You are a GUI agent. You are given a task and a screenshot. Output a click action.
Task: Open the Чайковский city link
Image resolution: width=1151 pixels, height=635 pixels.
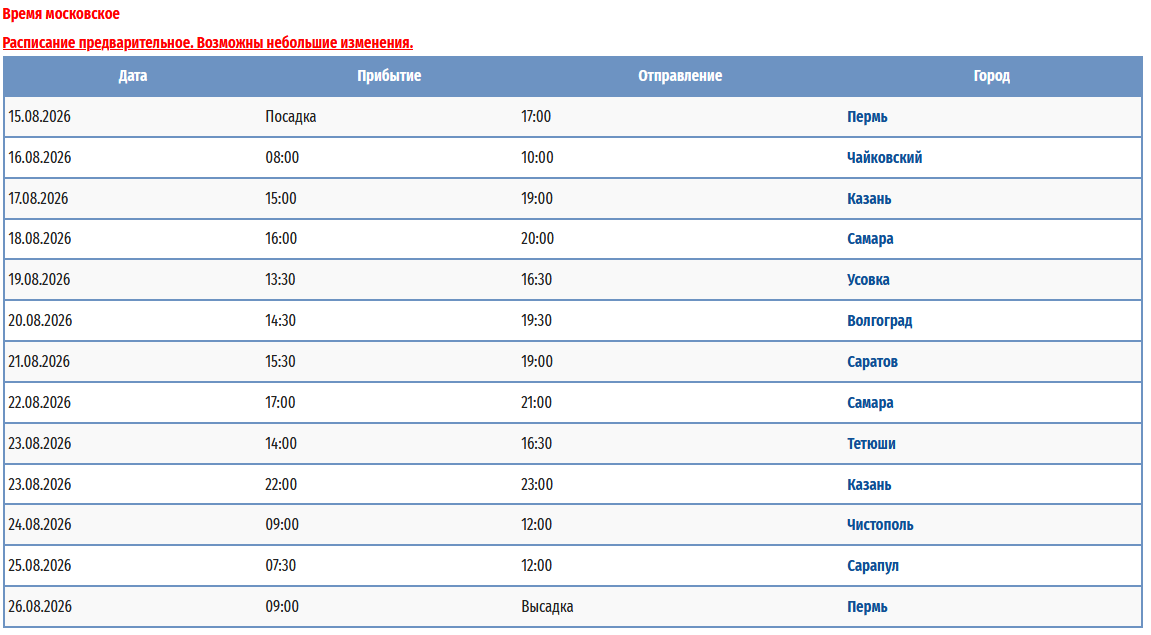point(884,158)
